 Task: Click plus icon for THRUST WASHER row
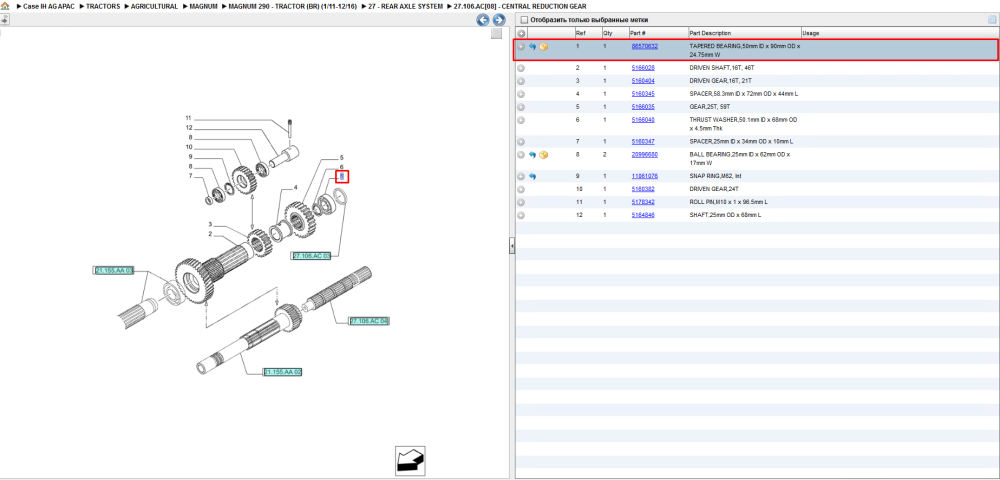pos(521,120)
